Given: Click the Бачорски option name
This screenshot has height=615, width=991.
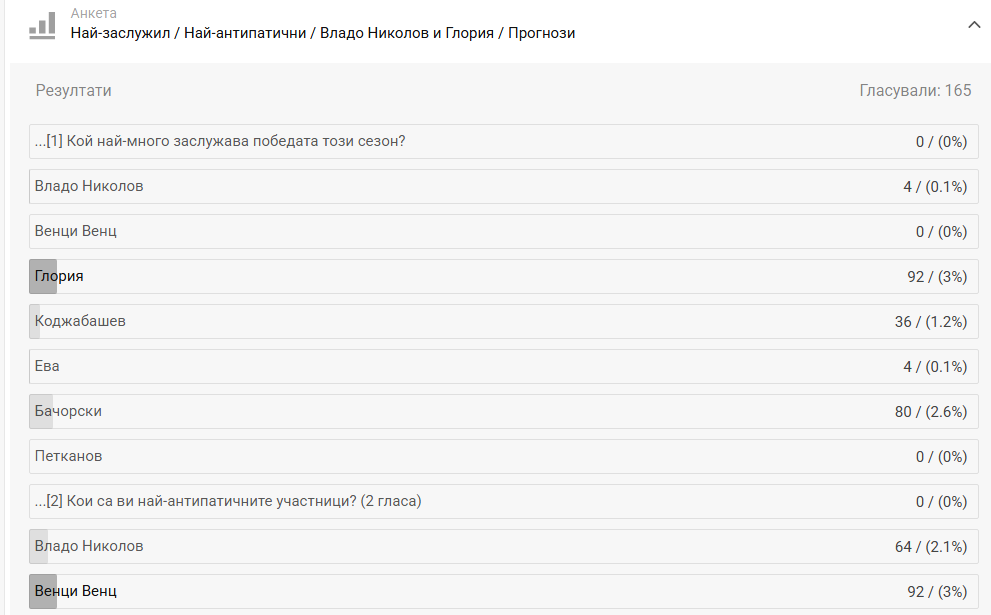Looking at the screenshot, I should click(x=68, y=411).
